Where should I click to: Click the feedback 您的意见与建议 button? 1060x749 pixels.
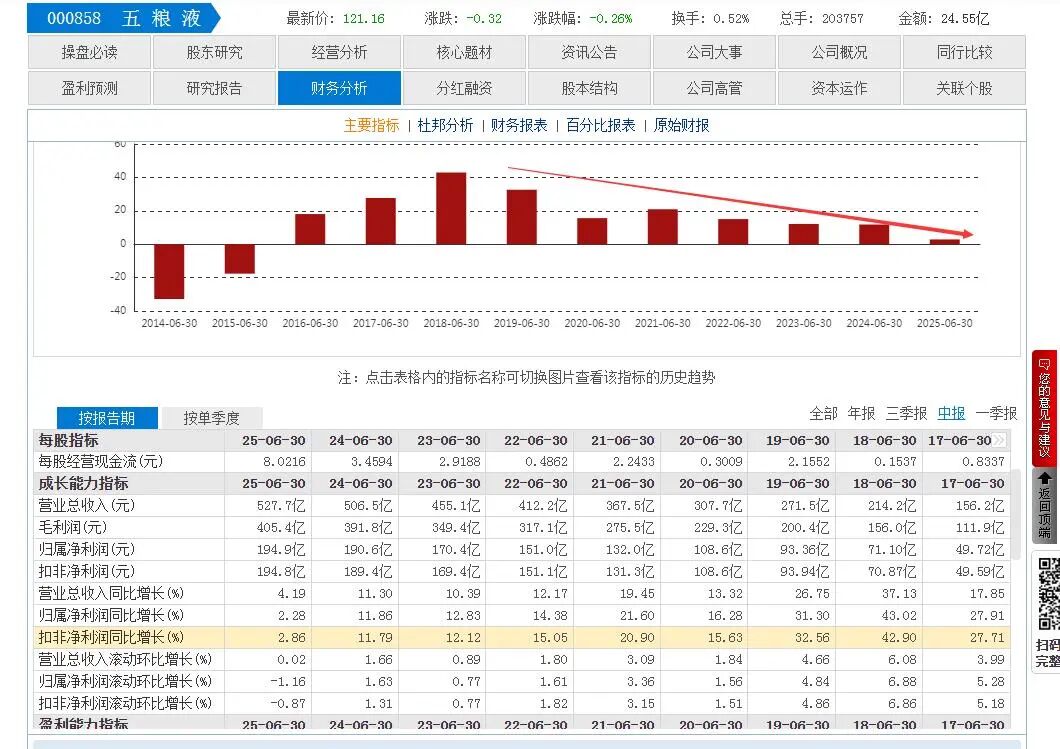(x=1045, y=408)
